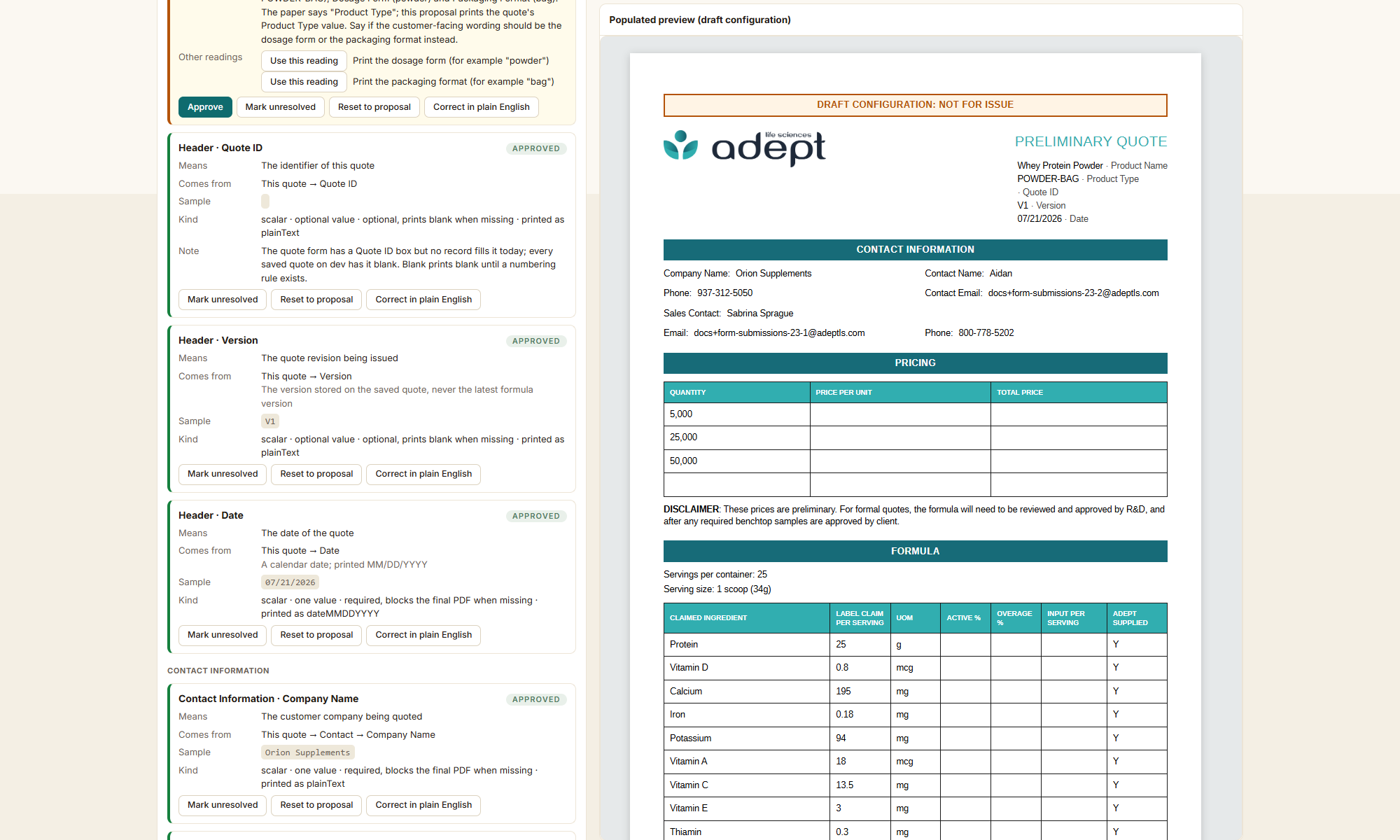Viewport: 1400px width, 840px height.
Task: Reset Company Name to proposal
Action: point(316,805)
